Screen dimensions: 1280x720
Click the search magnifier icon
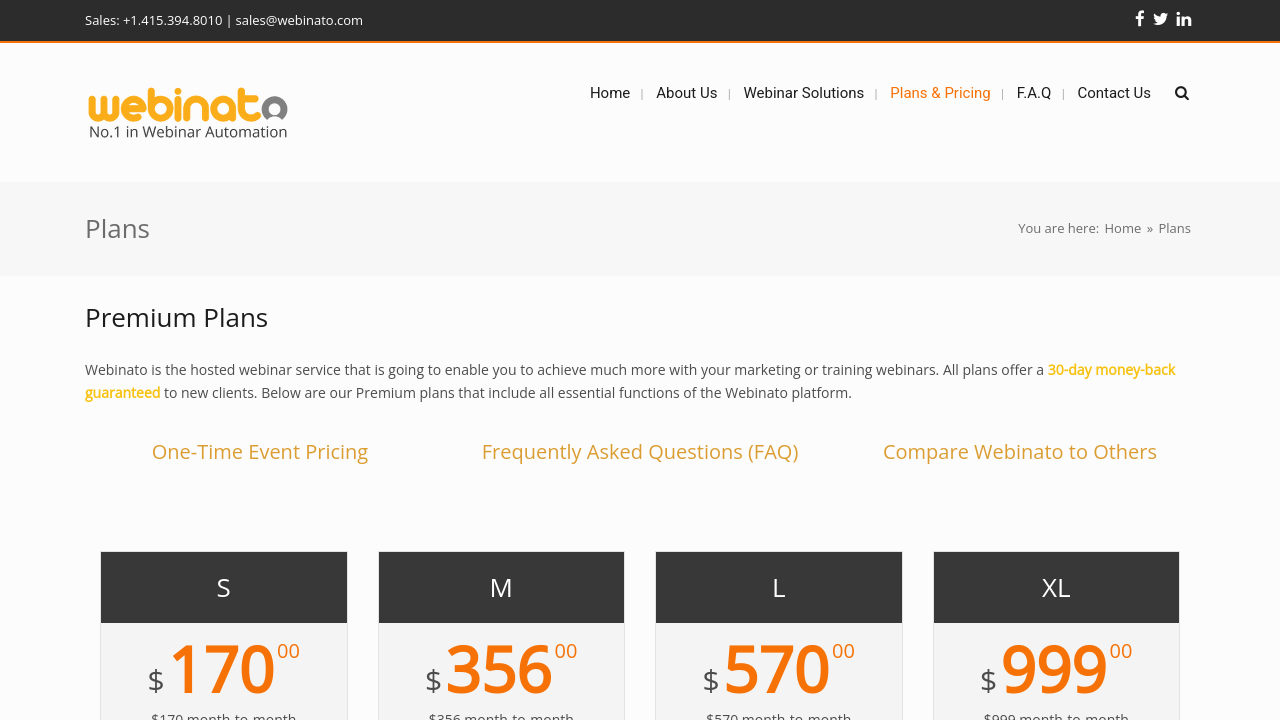[1181, 93]
